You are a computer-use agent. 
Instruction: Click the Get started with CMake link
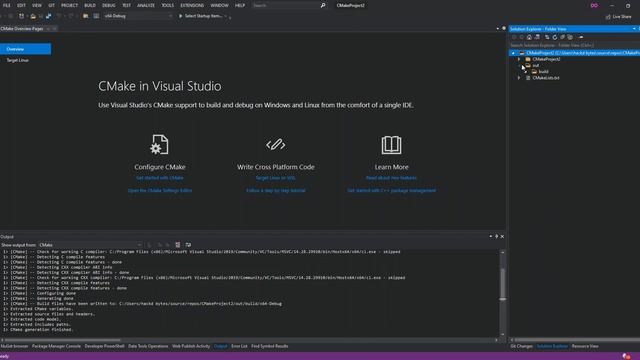coord(160,178)
